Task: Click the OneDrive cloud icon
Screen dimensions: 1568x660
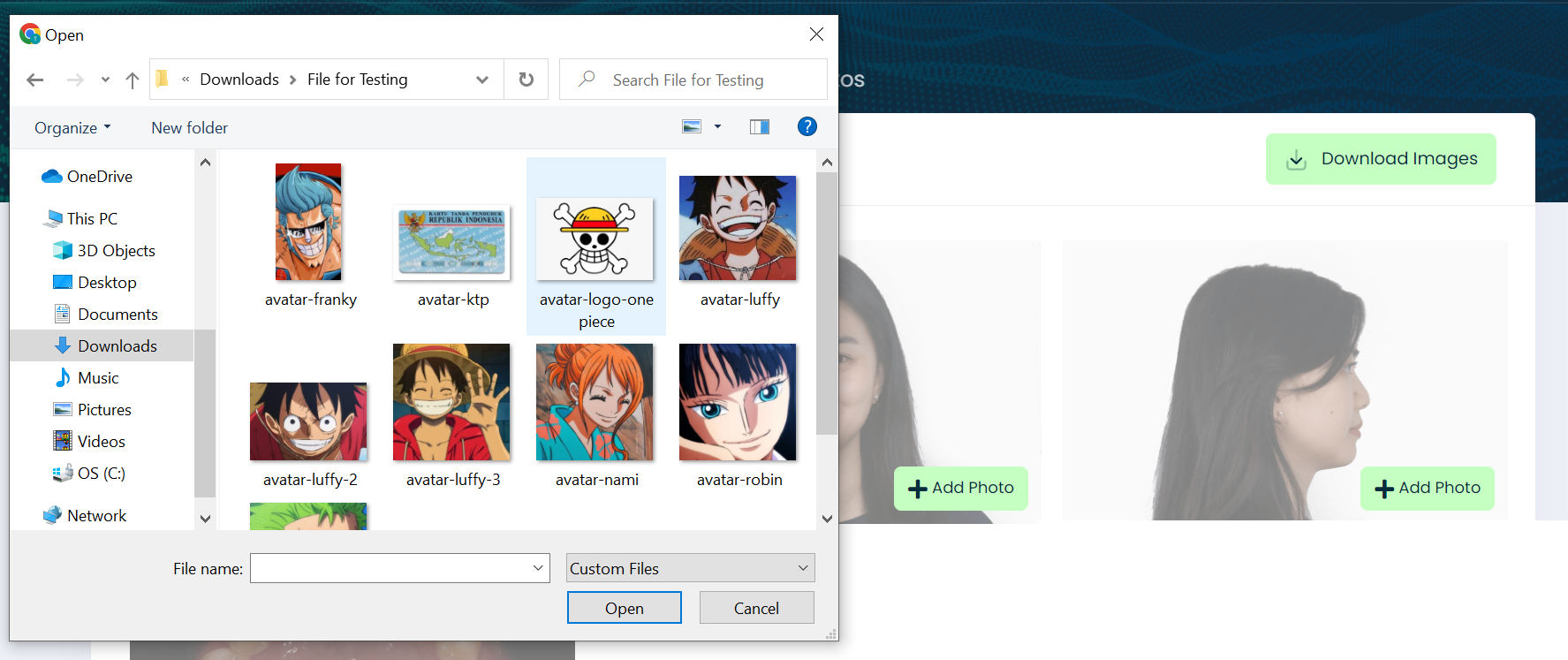Action: 52,177
